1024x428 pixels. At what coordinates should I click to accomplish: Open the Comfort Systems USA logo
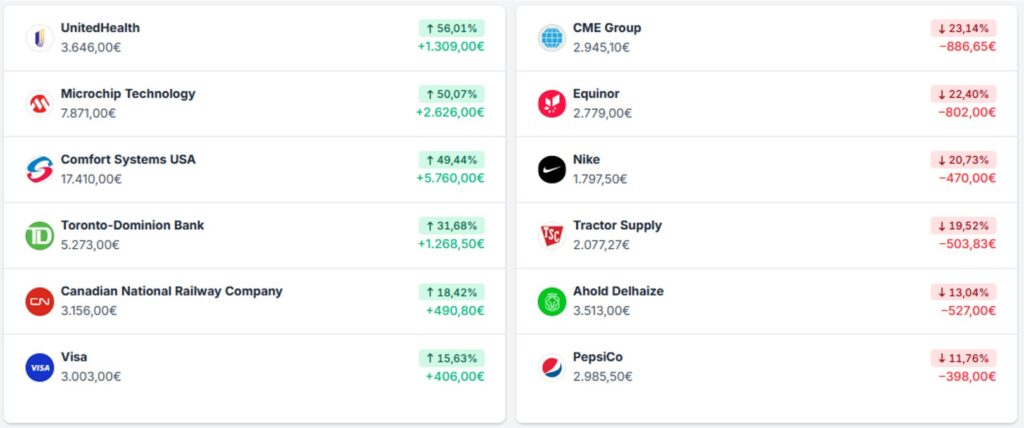coord(40,170)
